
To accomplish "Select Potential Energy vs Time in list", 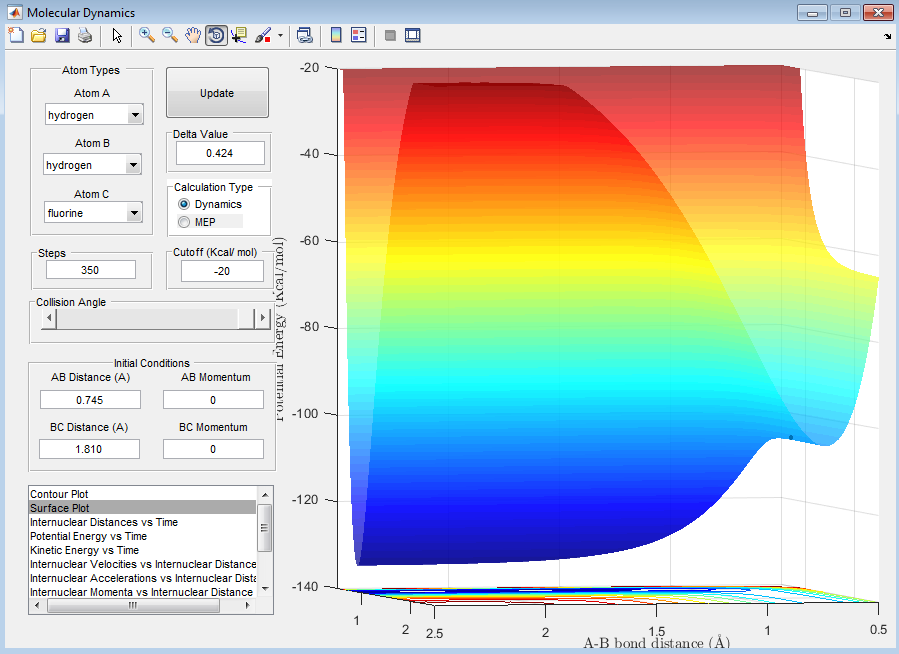I will 88,536.
